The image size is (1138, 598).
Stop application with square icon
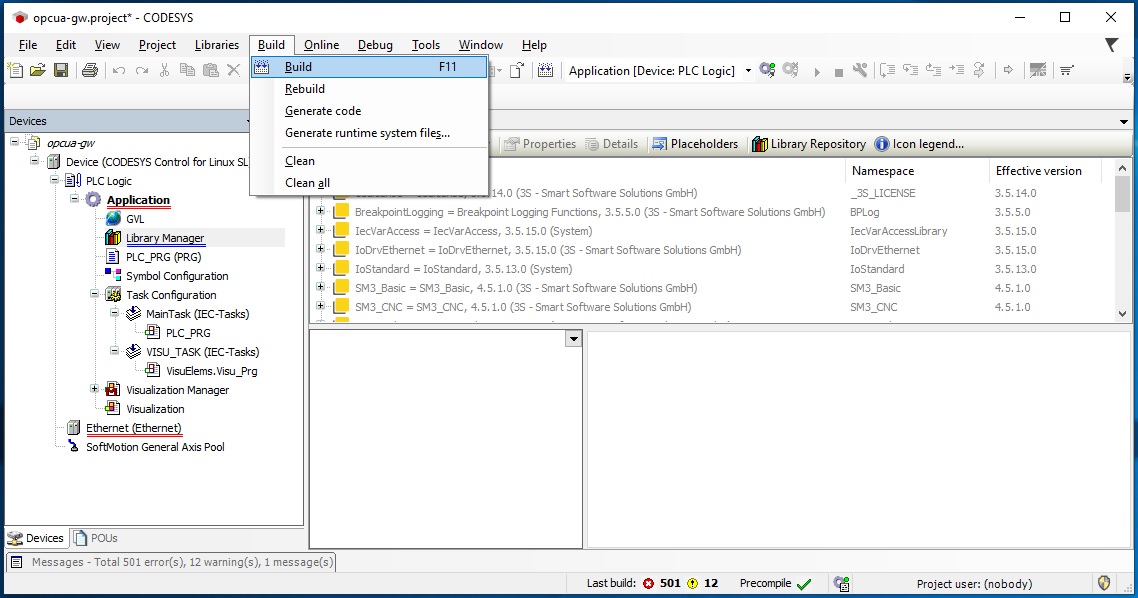tap(838, 73)
